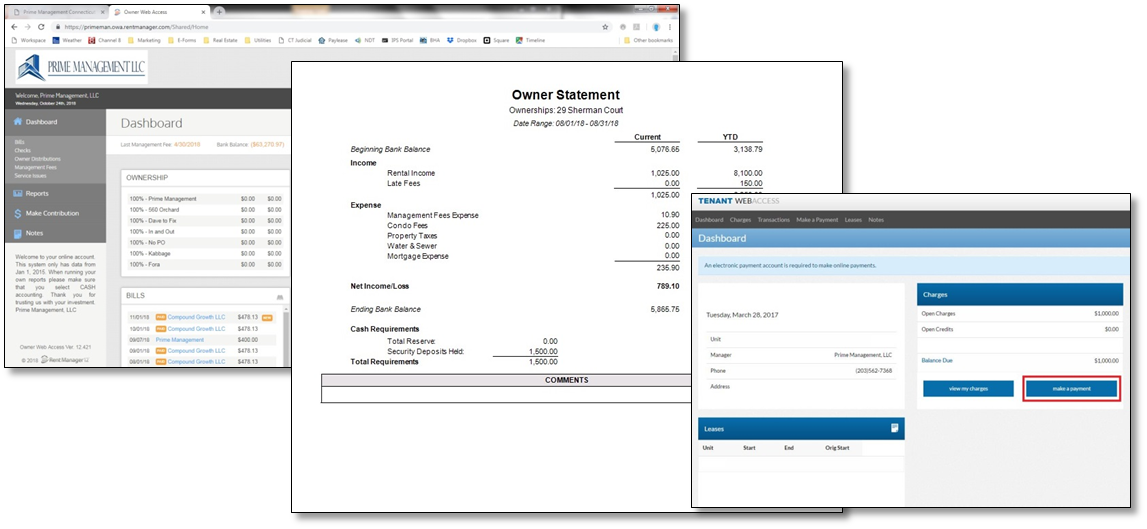This screenshot has height=529, width=1147.
Task: Click the Leases panel document icon
Action: [895, 428]
